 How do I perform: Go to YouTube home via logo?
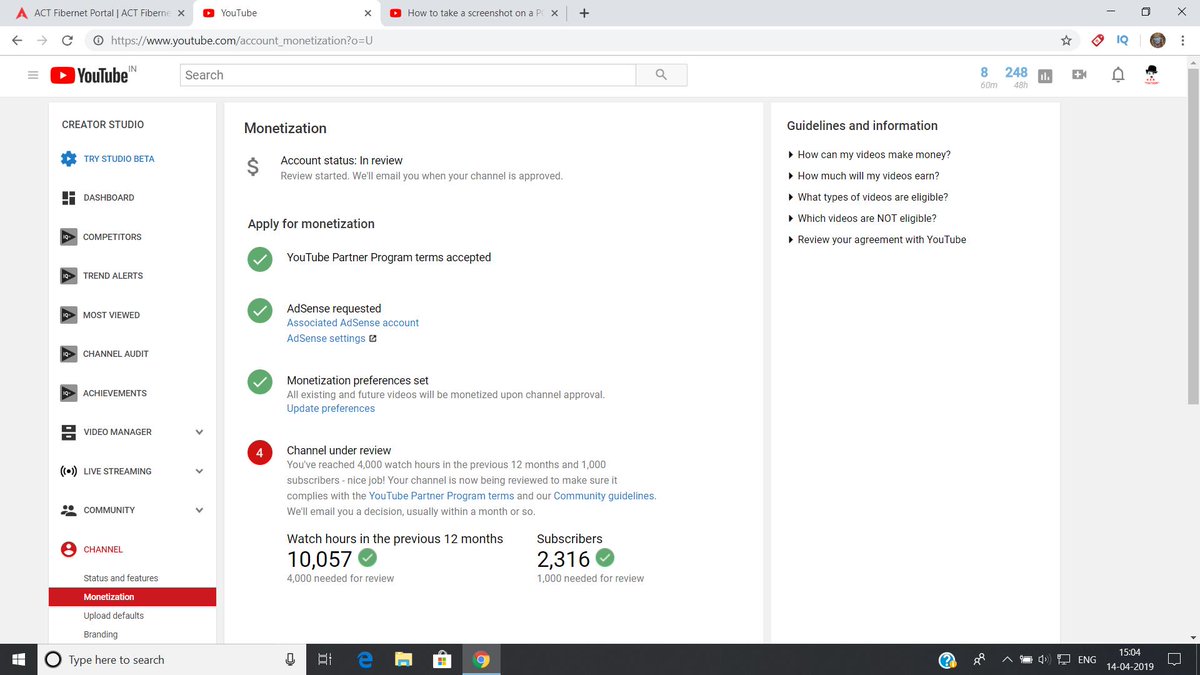pyautogui.click(x=92, y=75)
